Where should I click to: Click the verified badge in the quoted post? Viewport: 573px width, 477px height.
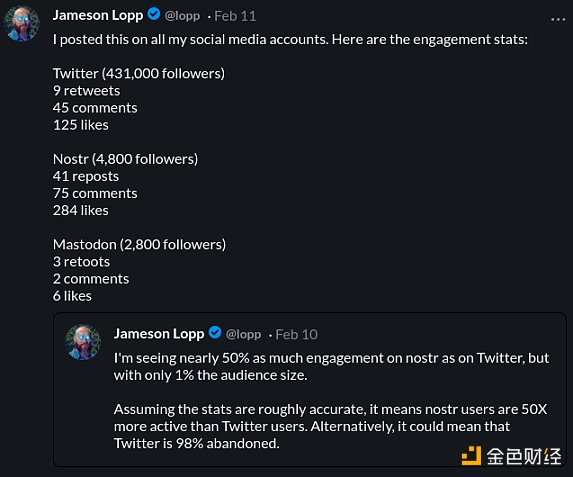[x=215, y=333]
